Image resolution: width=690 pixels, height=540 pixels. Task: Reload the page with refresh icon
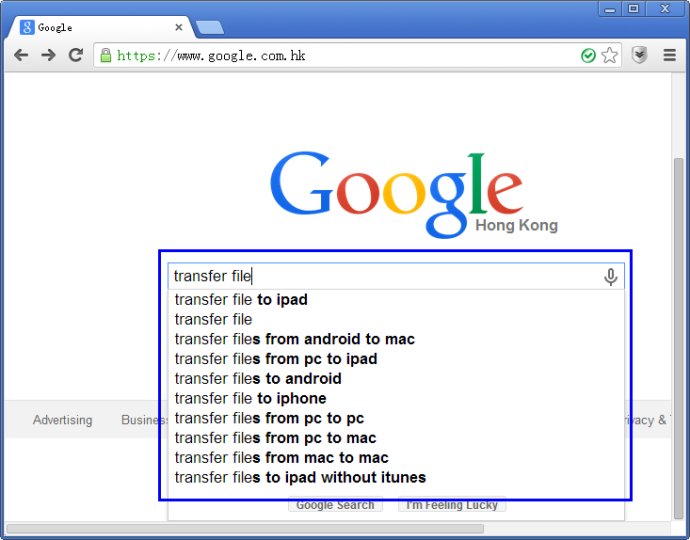75,55
